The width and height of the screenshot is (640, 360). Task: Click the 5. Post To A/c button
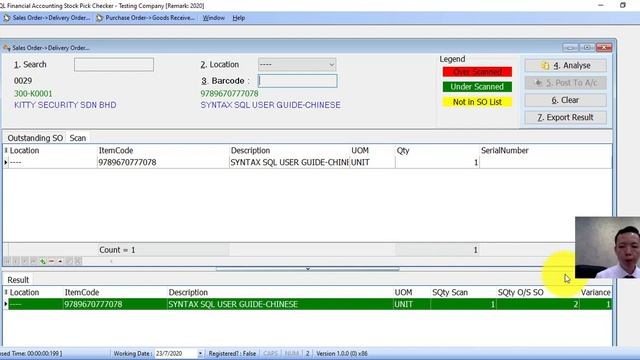coord(566,83)
